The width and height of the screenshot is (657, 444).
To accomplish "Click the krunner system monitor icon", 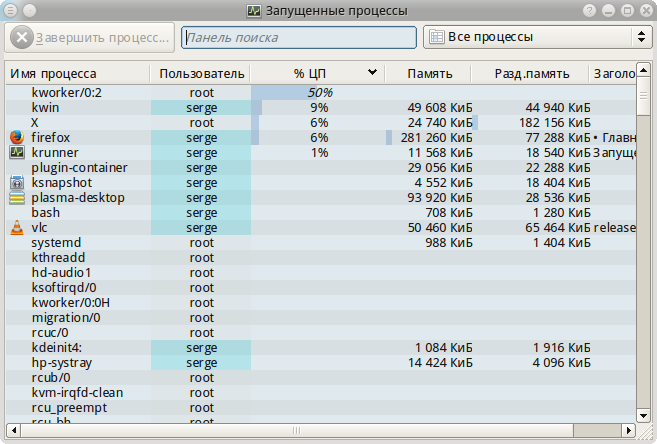I will point(17,152).
